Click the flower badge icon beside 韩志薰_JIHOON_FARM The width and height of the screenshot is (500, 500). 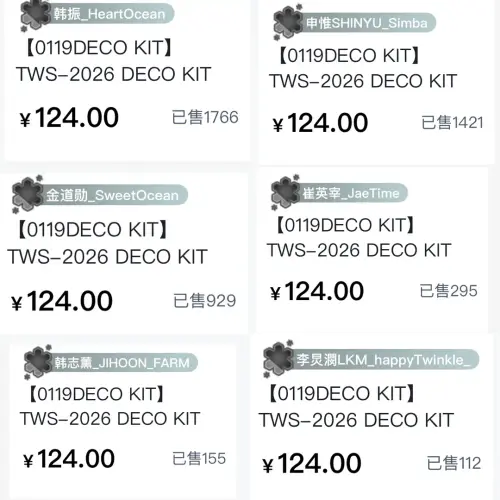pos(38,362)
